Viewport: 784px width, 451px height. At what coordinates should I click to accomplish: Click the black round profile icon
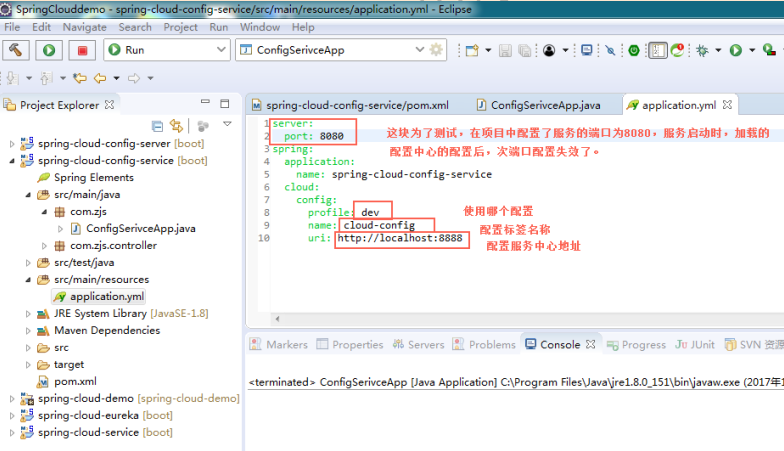549,50
